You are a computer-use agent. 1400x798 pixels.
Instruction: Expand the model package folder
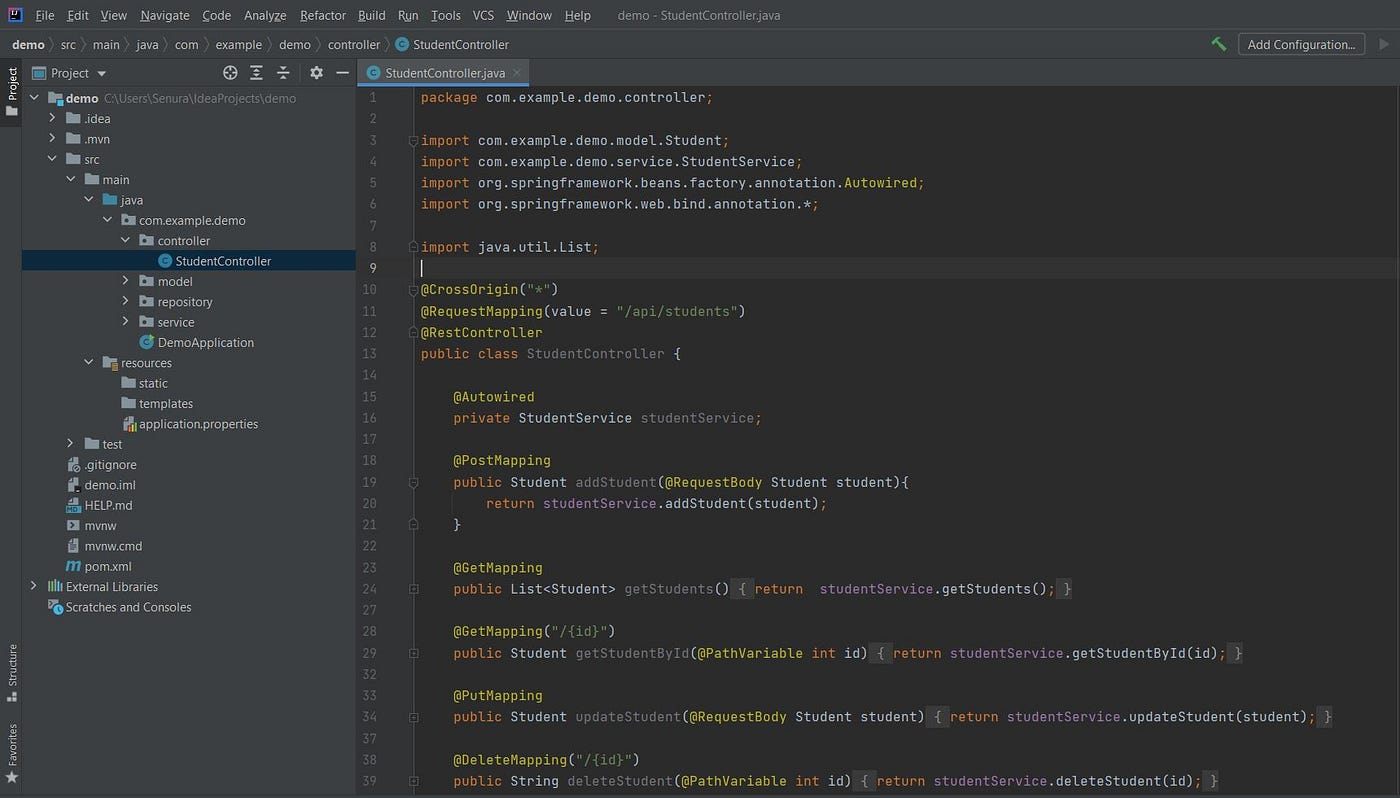pyautogui.click(x=126, y=281)
